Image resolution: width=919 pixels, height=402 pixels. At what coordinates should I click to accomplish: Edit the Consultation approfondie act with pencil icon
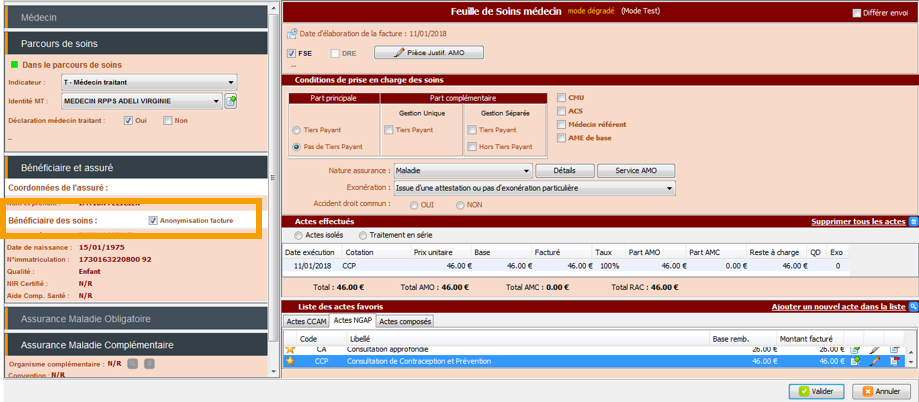[x=874, y=349]
